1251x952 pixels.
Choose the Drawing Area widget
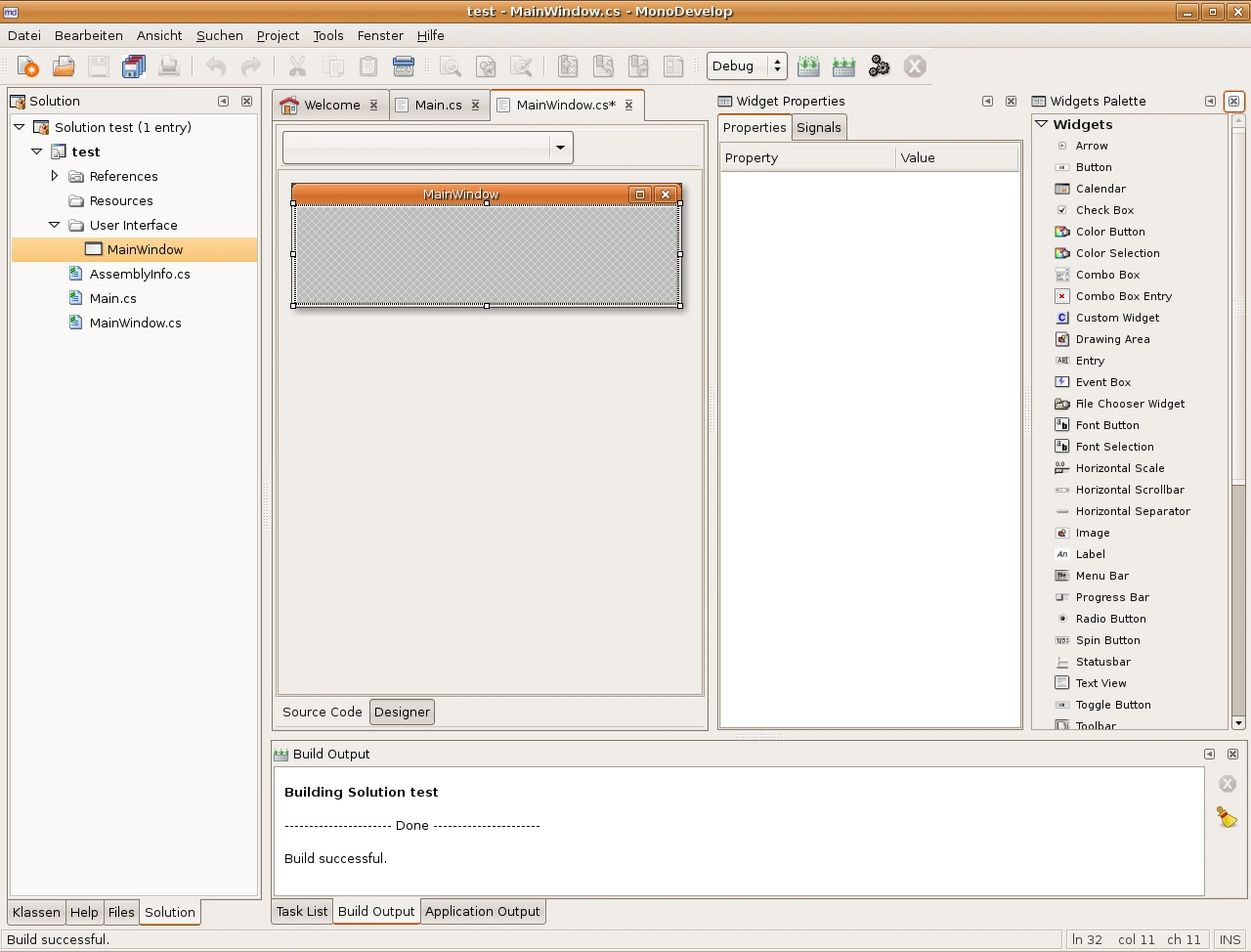coord(1112,339)
